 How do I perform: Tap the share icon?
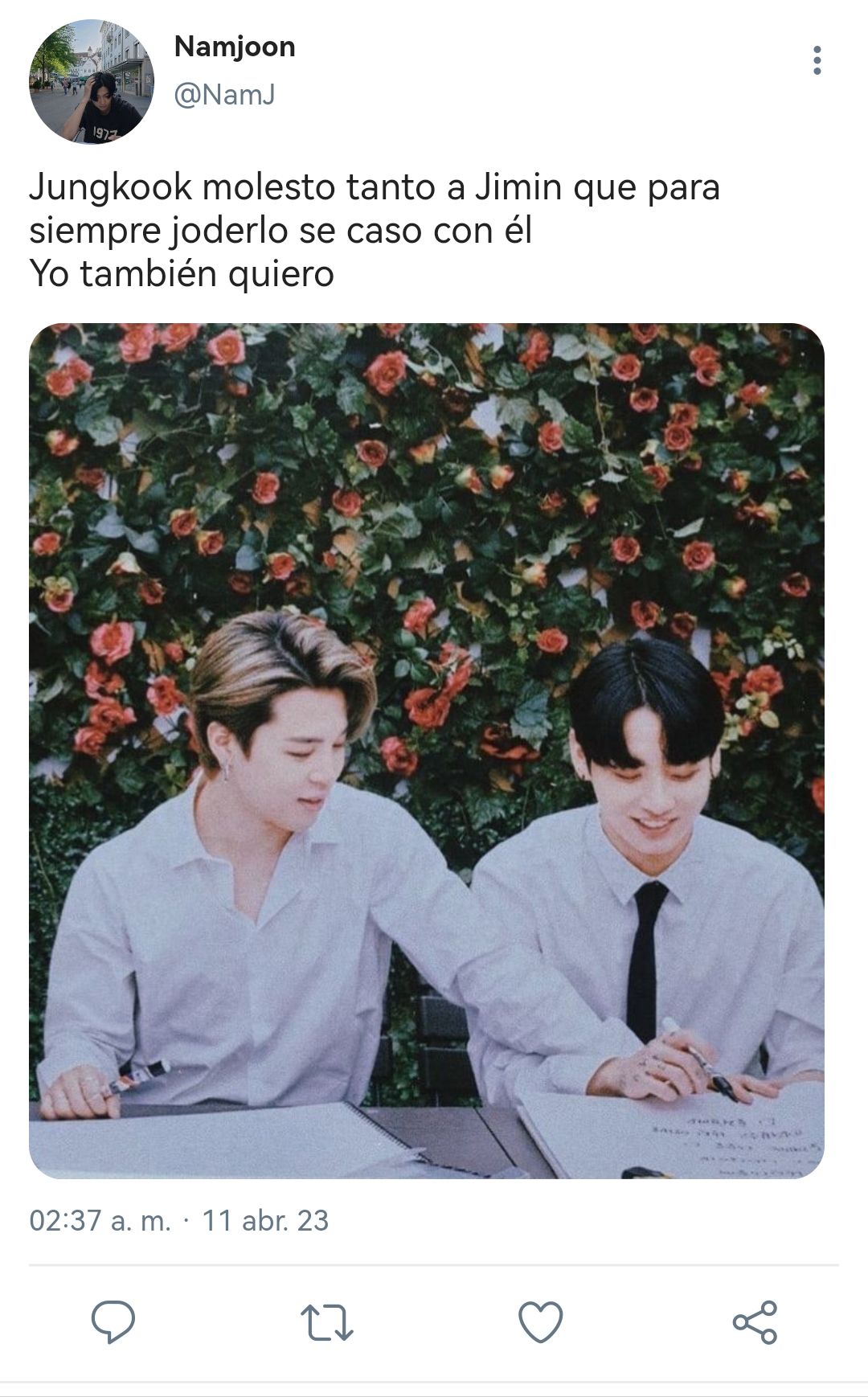pyautogui.click(x=755, y=1321)
